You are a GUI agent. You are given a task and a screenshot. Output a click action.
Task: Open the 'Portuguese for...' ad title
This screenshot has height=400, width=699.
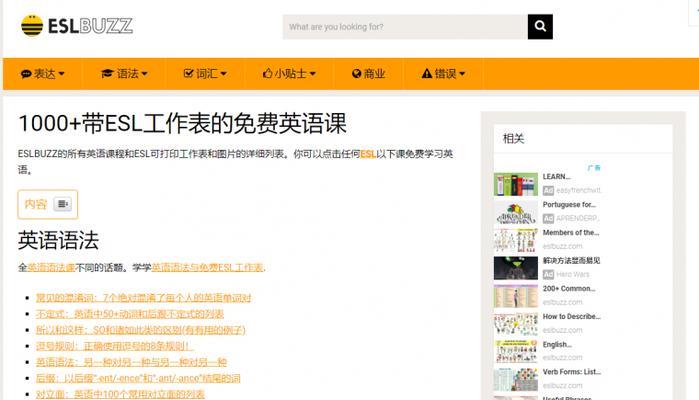click(569, 205)
